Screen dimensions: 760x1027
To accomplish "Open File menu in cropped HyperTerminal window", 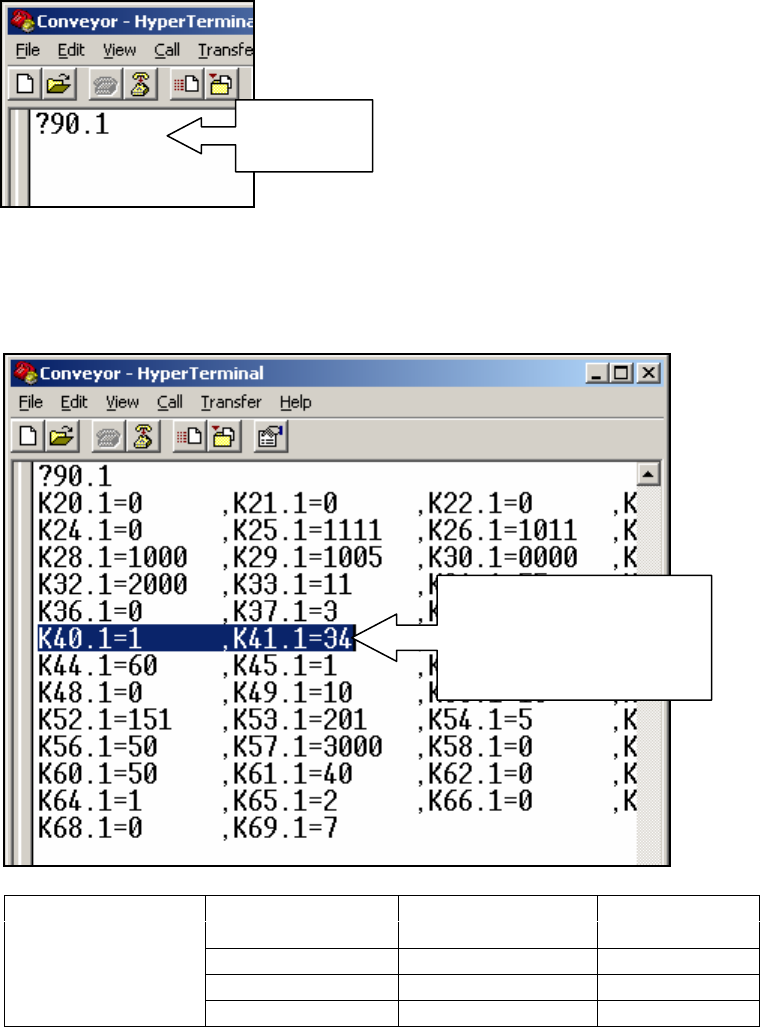I will pyautogui.click(x=28, y=50).
